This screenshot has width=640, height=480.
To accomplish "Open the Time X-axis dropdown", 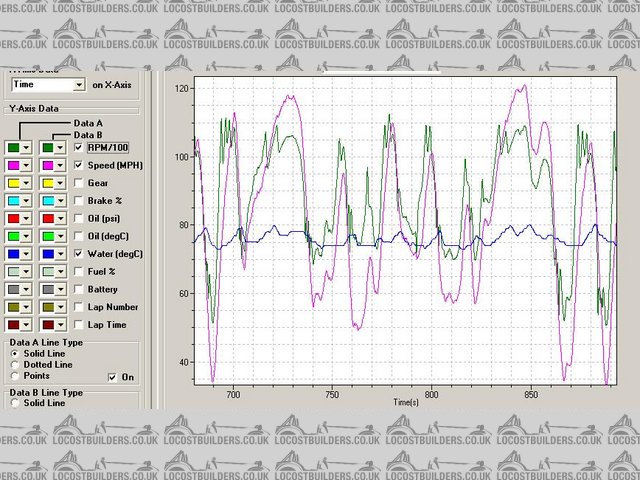I will 79,86.
